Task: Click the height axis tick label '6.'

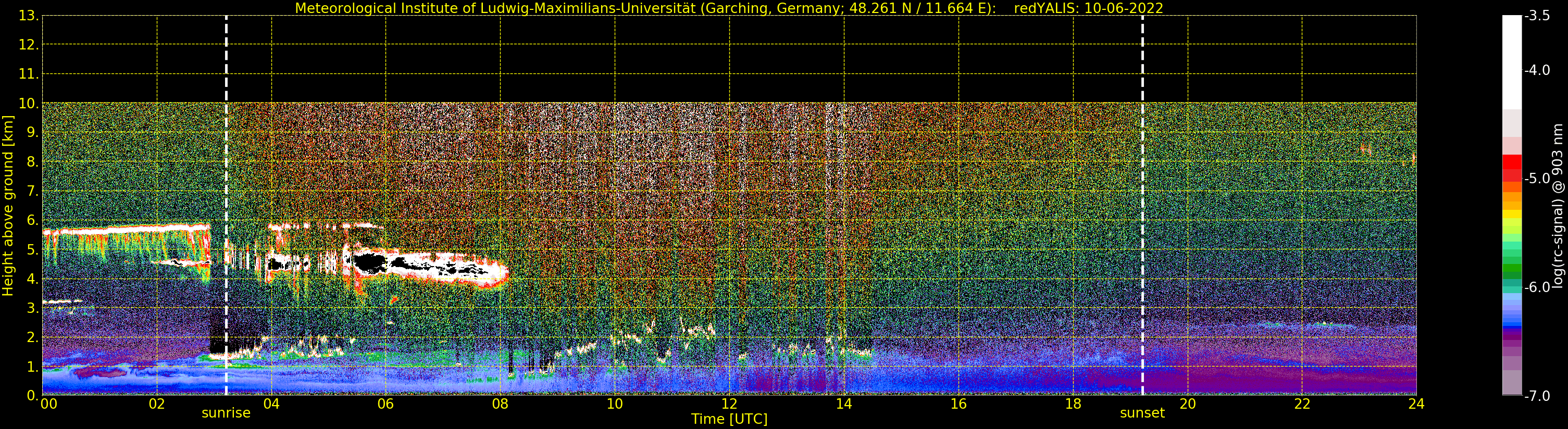Action: click(33, 220)
